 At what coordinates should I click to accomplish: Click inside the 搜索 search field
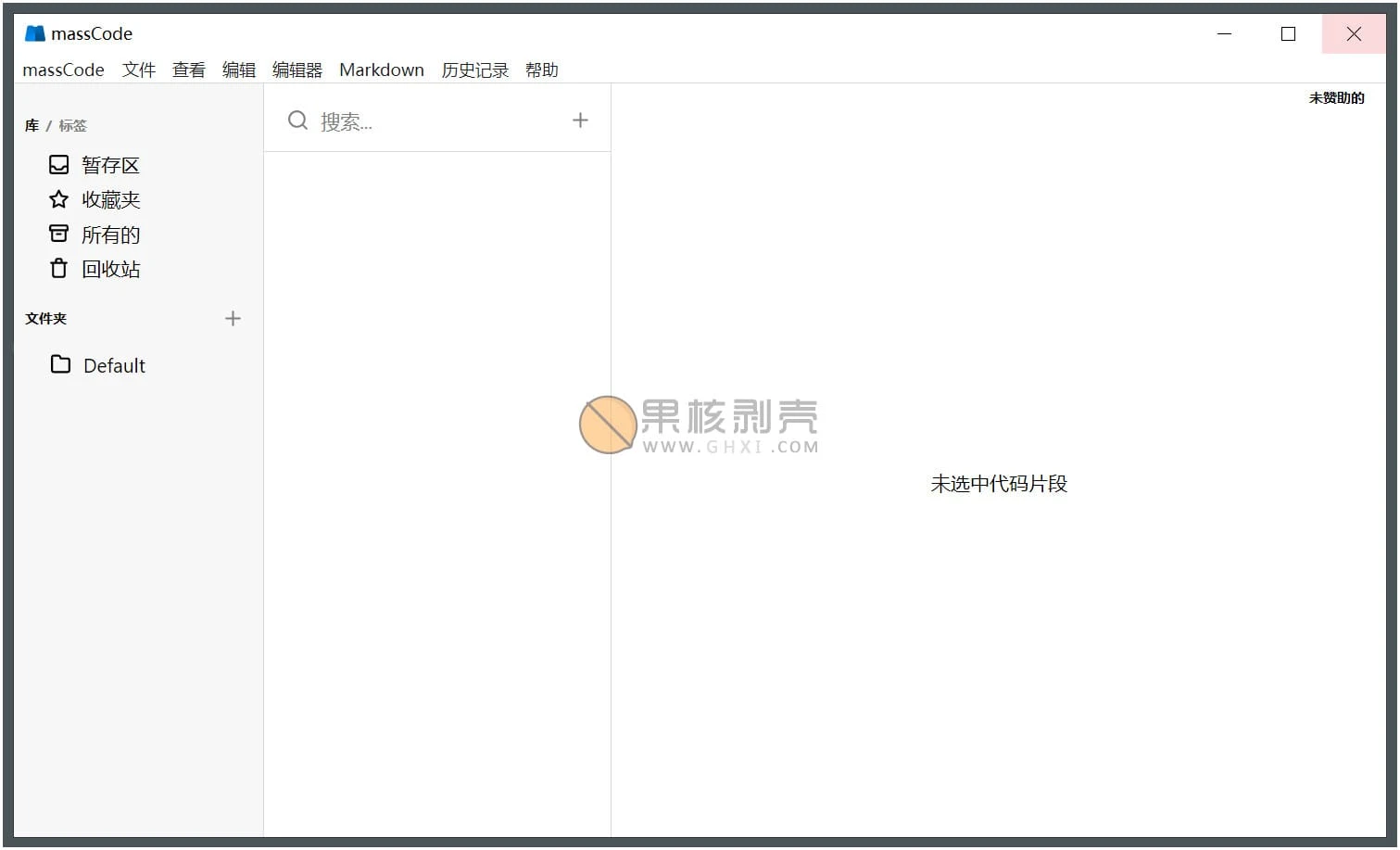tap(371, 121)
